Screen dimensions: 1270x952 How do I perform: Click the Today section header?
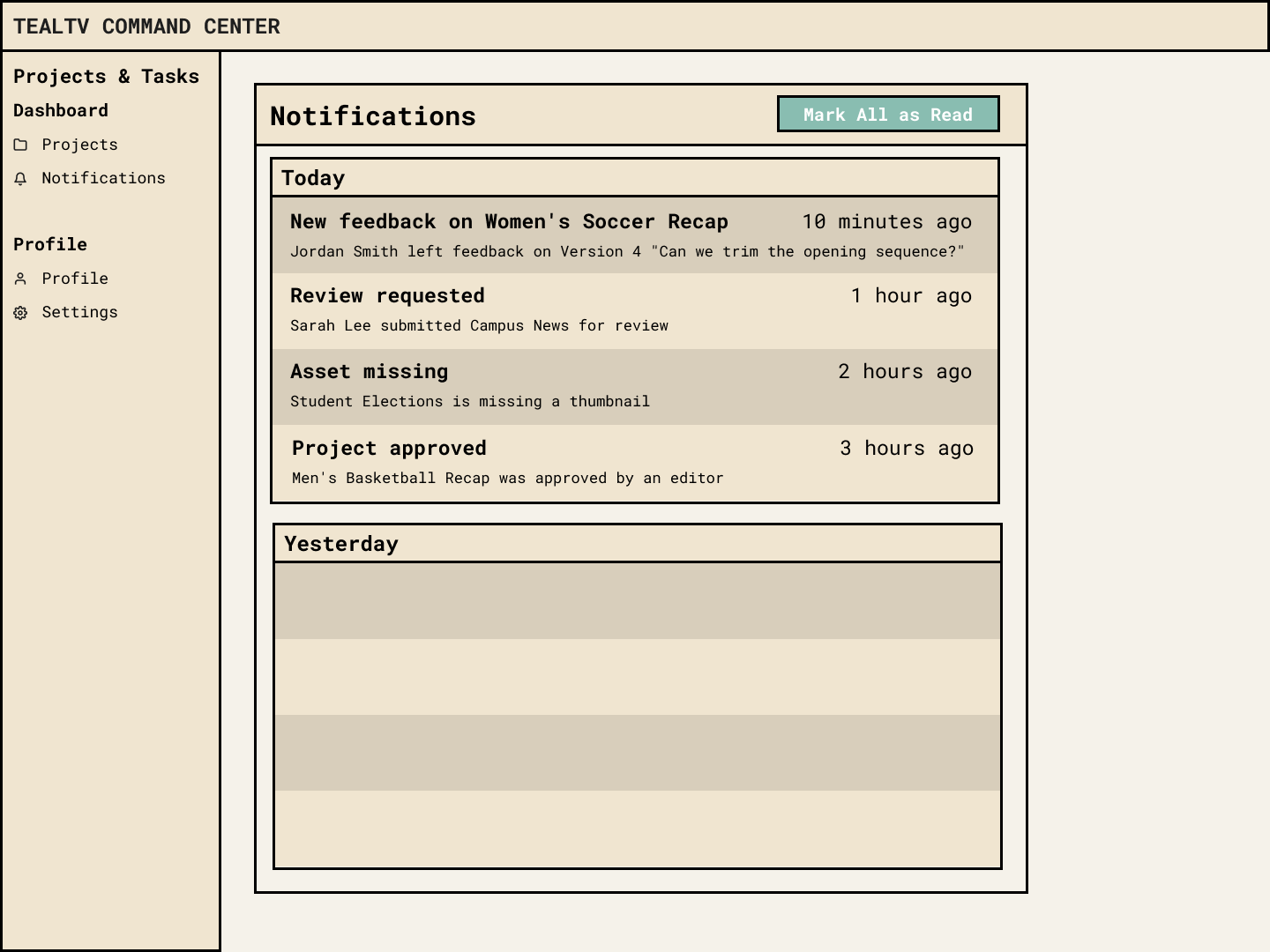[x=635, y=178]
